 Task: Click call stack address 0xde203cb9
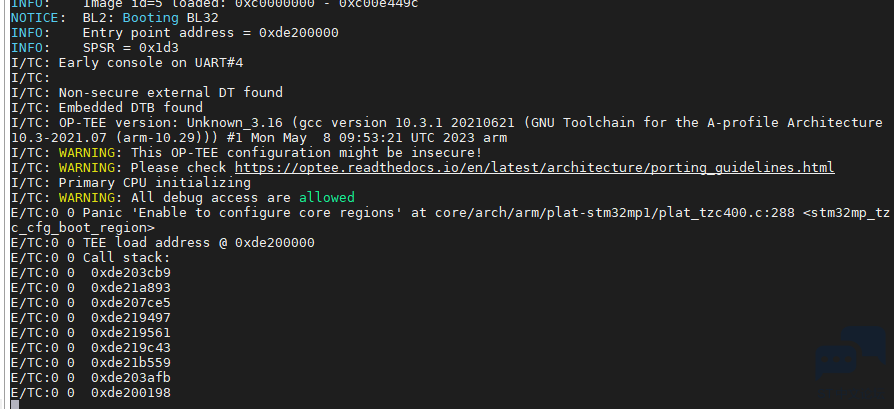pyautogui.click(x=131, y=273)
